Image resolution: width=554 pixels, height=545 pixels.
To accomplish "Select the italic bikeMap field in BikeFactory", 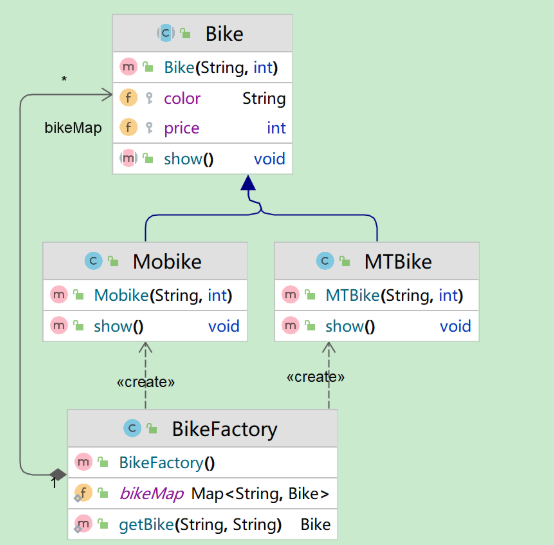I will coord(152,493).
